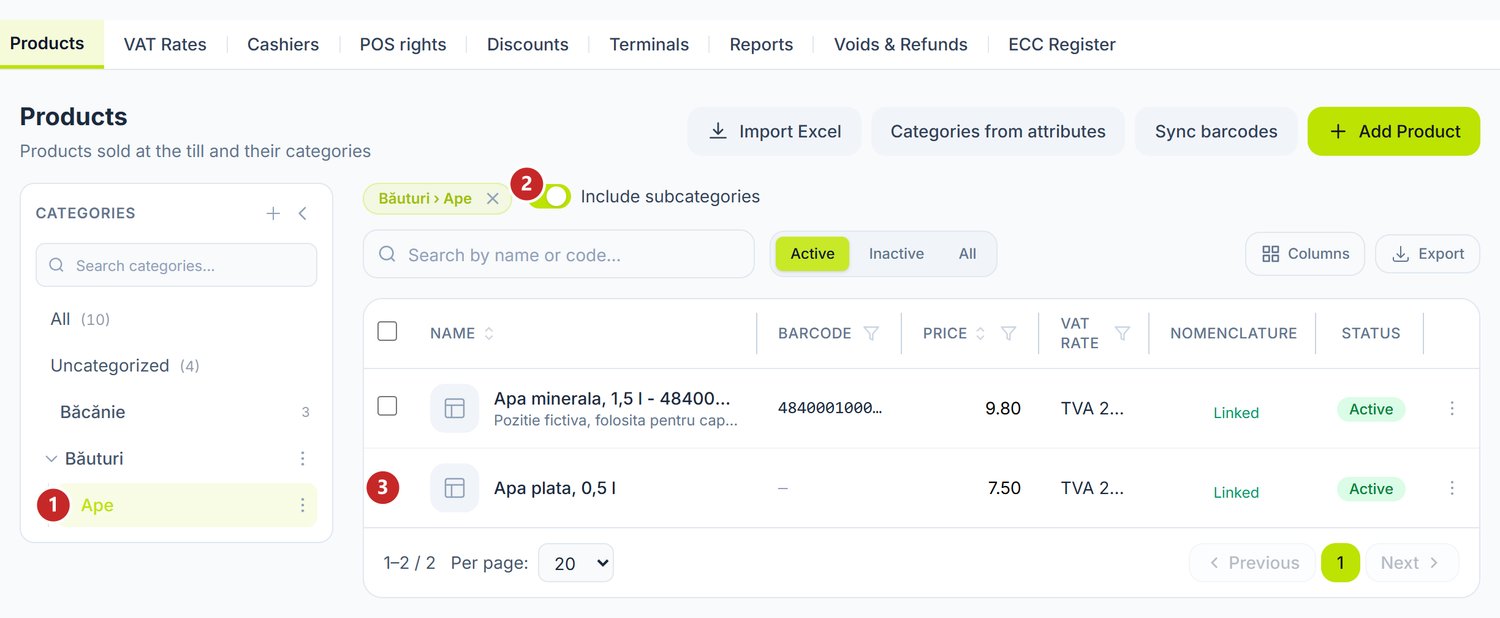The image size is (1500, 618).
Task: Open the Columns chooser
Action: pos(1305,254)
